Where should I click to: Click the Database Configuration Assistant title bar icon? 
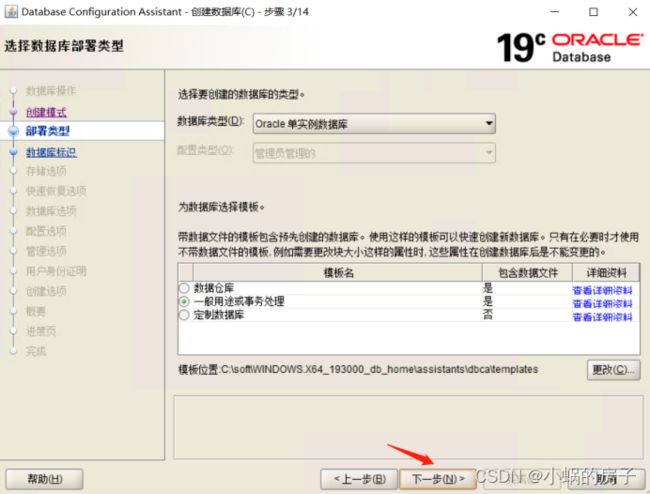(11, 11)
